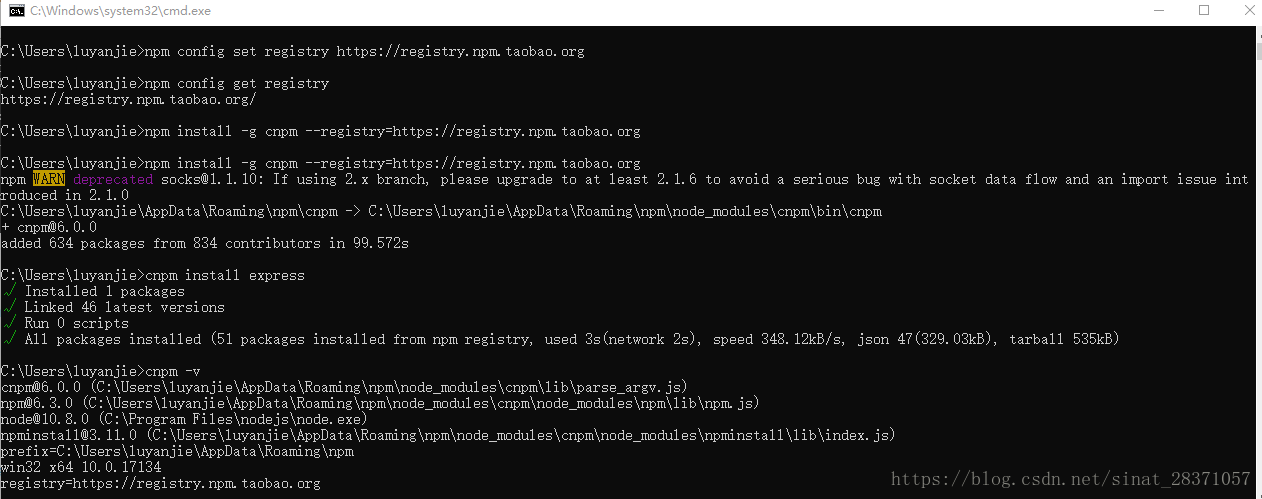
Task: Maximize the command prompt window
Action: coord(1204,11)
